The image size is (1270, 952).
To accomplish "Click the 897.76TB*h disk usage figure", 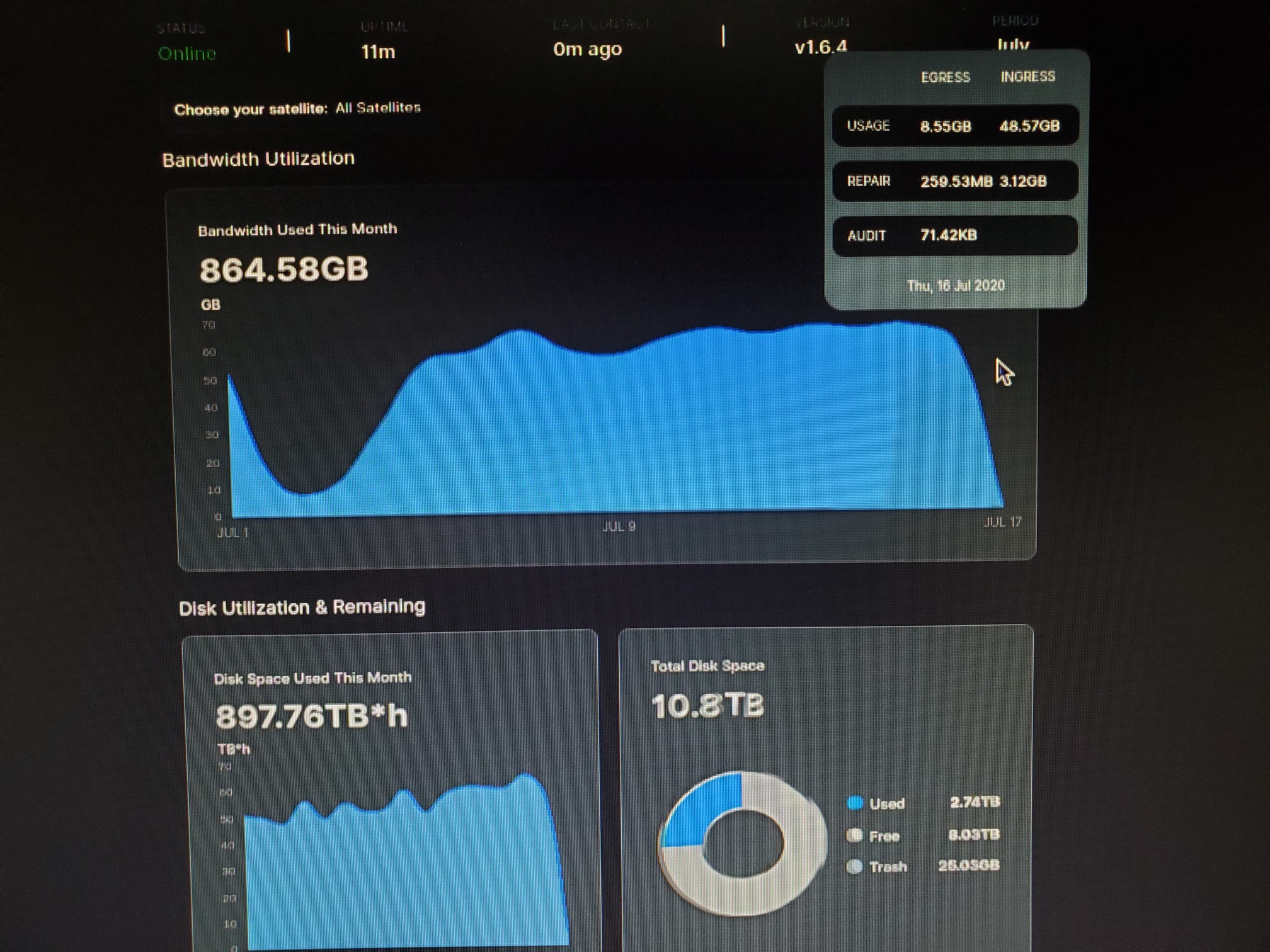I will 312,717.
